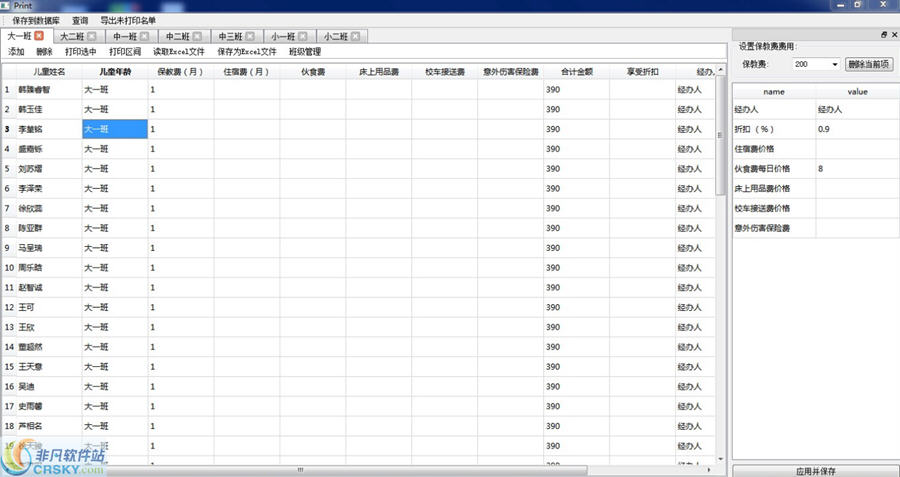
Task: Click the horizontal scrollbar thumb below the table
Action: (x=300, y=470)
